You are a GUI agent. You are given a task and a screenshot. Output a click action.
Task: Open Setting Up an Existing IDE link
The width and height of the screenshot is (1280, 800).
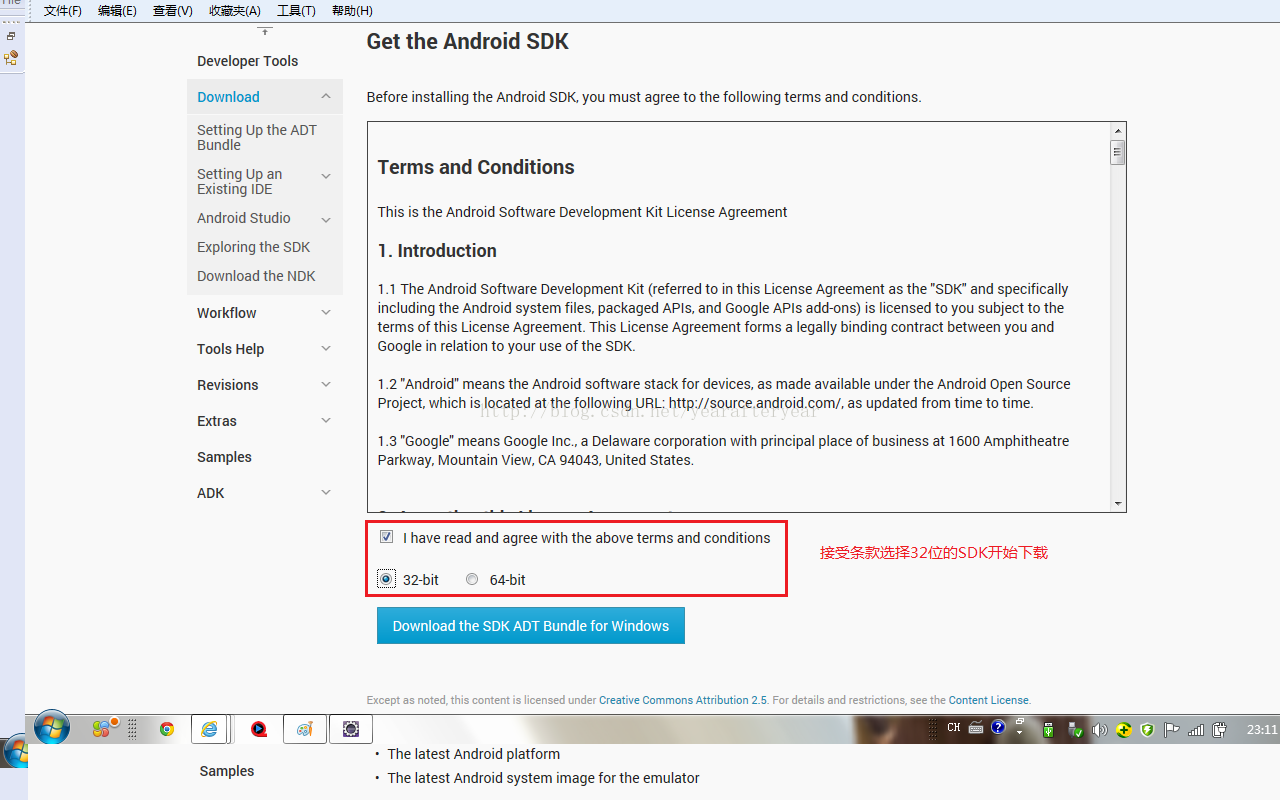pos(240,181)
